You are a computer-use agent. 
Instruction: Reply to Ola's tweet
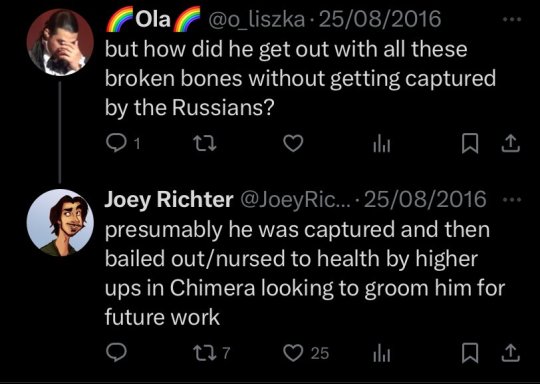point(116,143)
